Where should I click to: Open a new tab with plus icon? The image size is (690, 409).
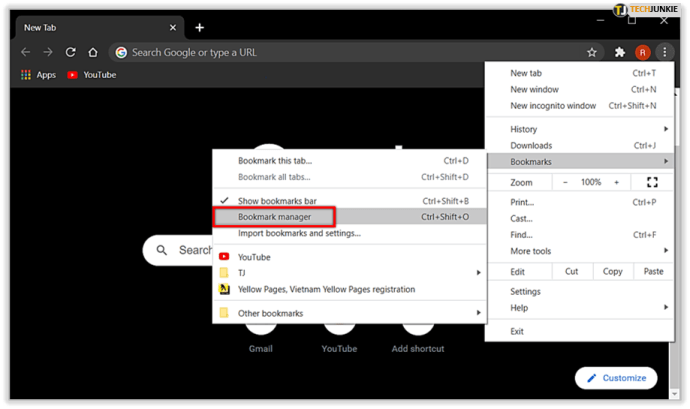(x=199, y=28)
